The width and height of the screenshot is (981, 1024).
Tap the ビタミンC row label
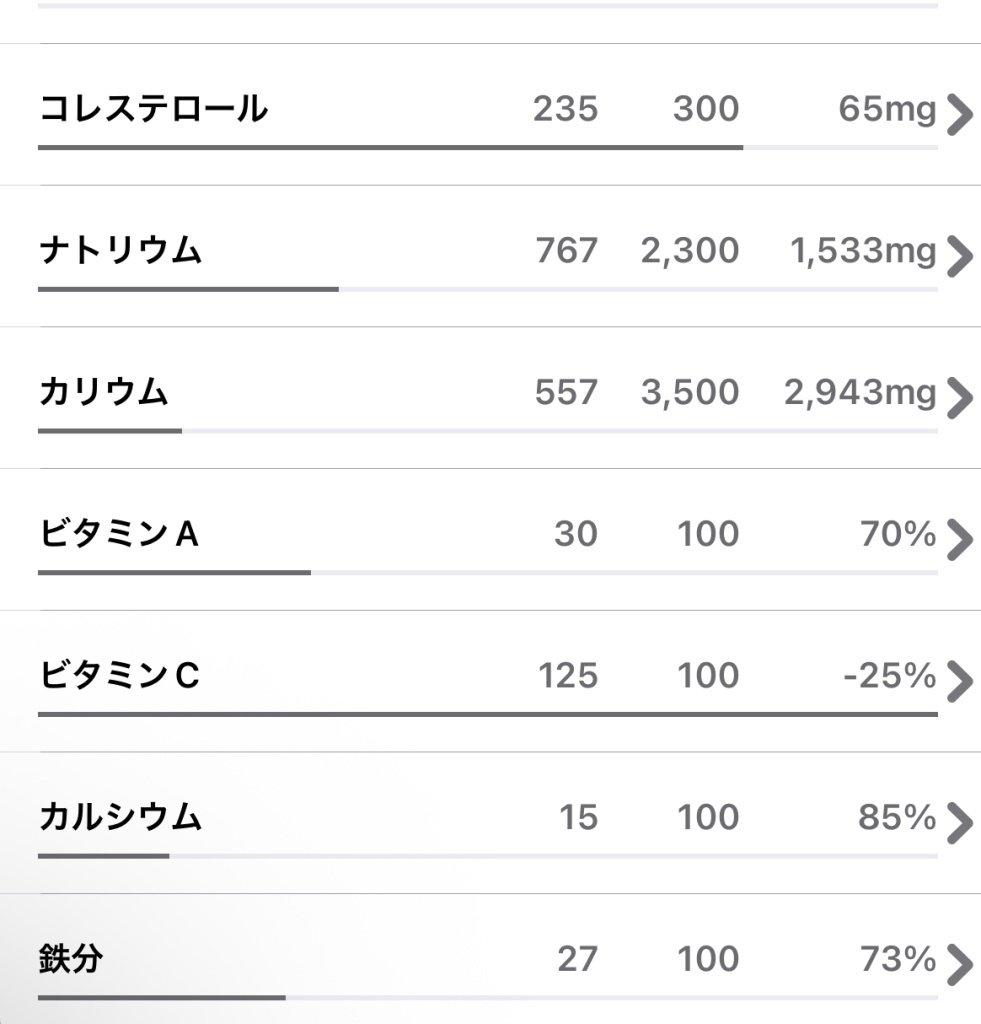119,675
